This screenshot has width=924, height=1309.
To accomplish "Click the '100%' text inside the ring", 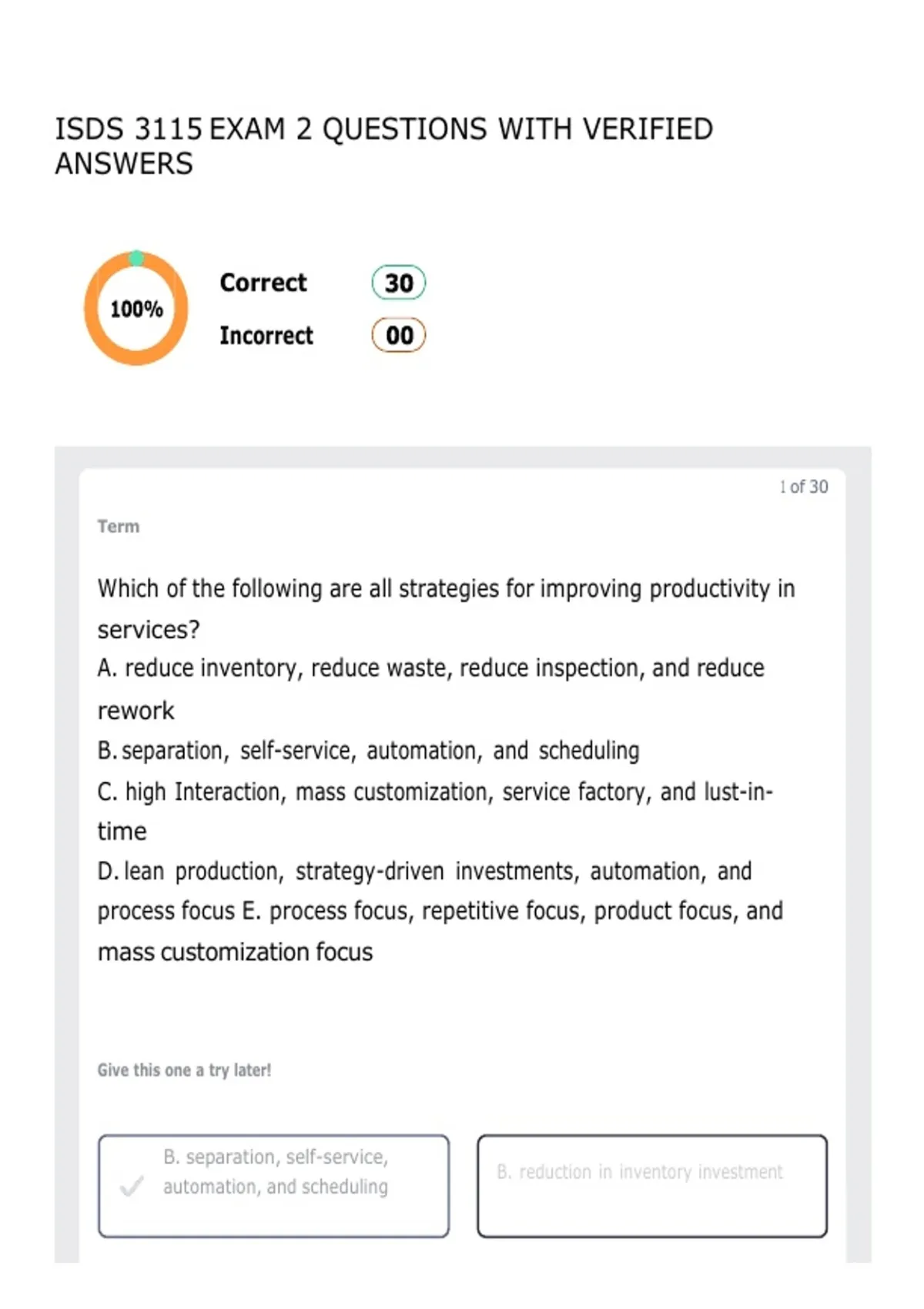I will [136, 310].
